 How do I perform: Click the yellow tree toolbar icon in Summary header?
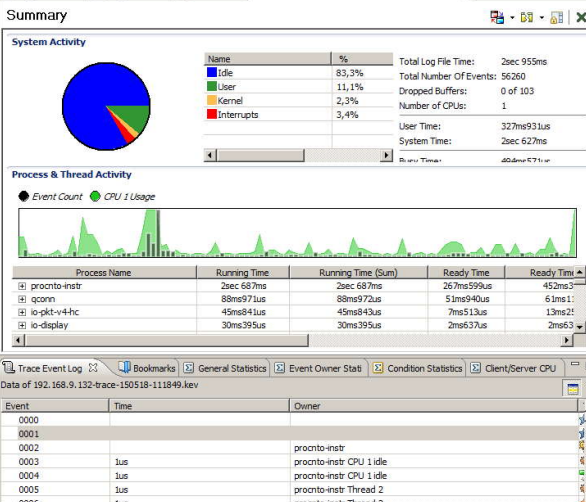(527, 17)
